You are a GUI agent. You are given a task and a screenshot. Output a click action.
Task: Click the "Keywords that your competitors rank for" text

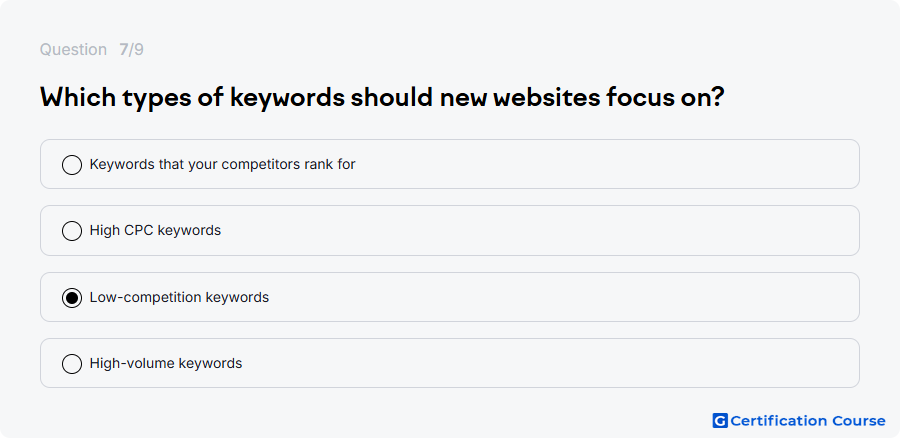pyautogui.click(x=223, y=164)
